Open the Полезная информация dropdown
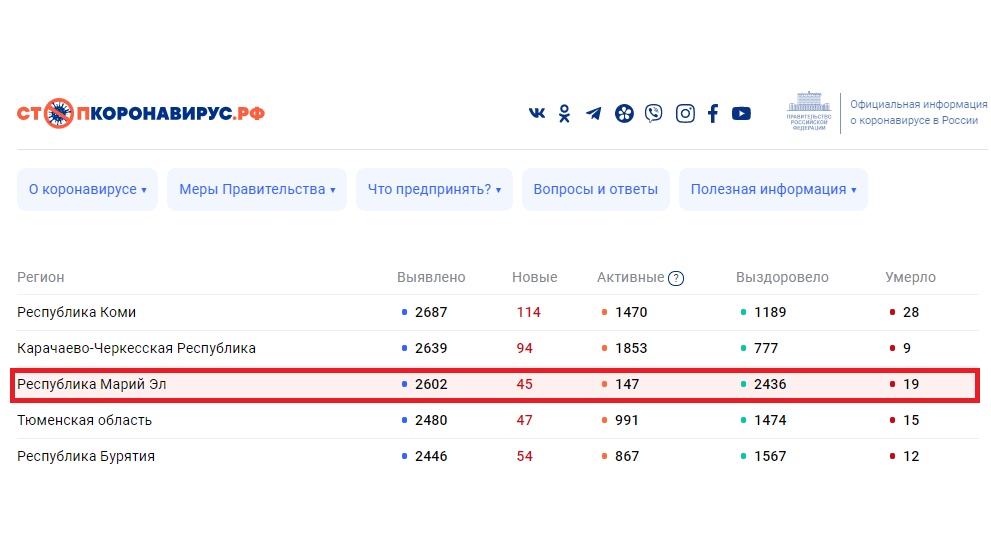 [773, 190]
